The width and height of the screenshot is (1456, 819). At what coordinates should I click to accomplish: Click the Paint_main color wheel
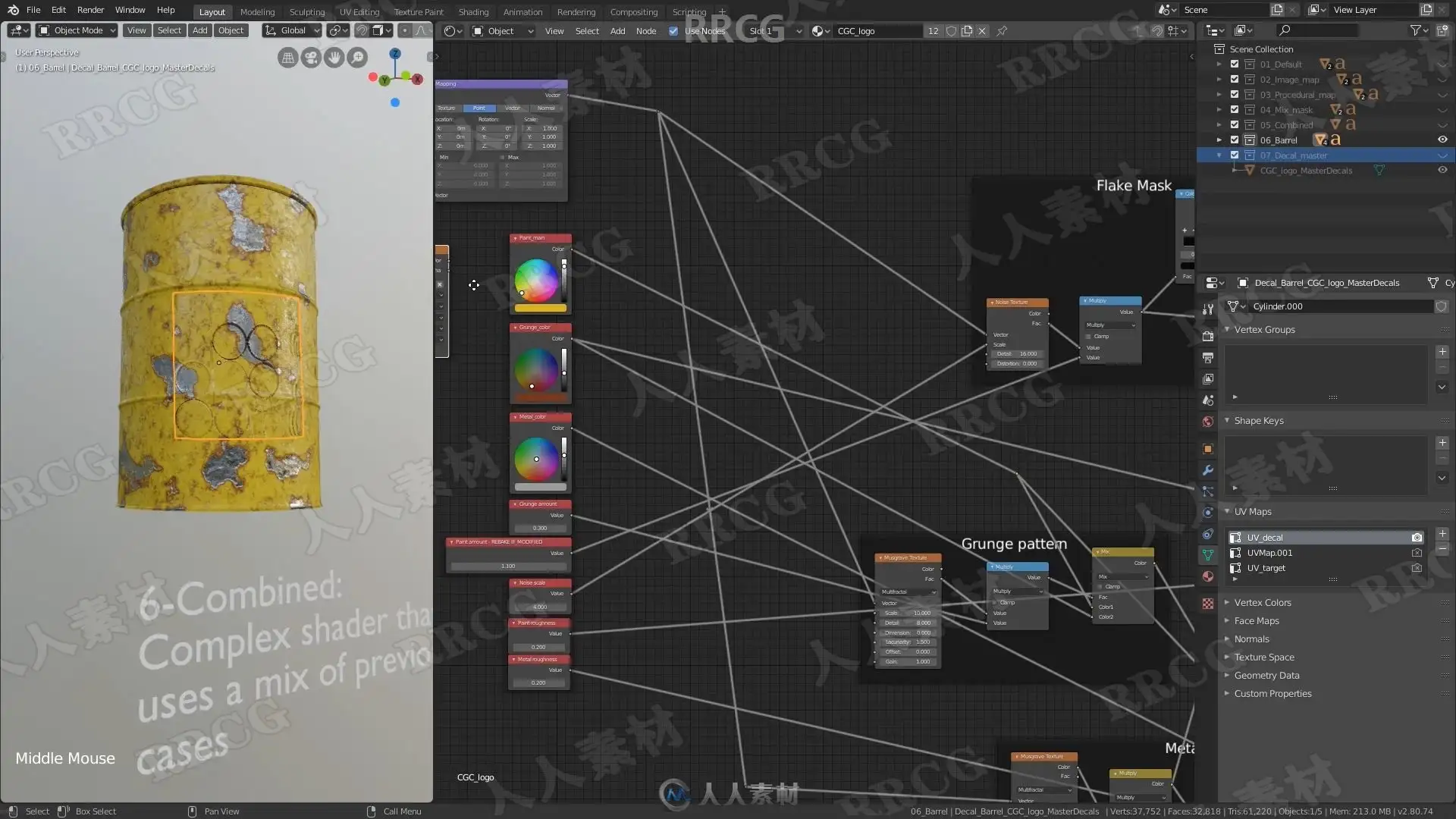(x=536, y=281)
